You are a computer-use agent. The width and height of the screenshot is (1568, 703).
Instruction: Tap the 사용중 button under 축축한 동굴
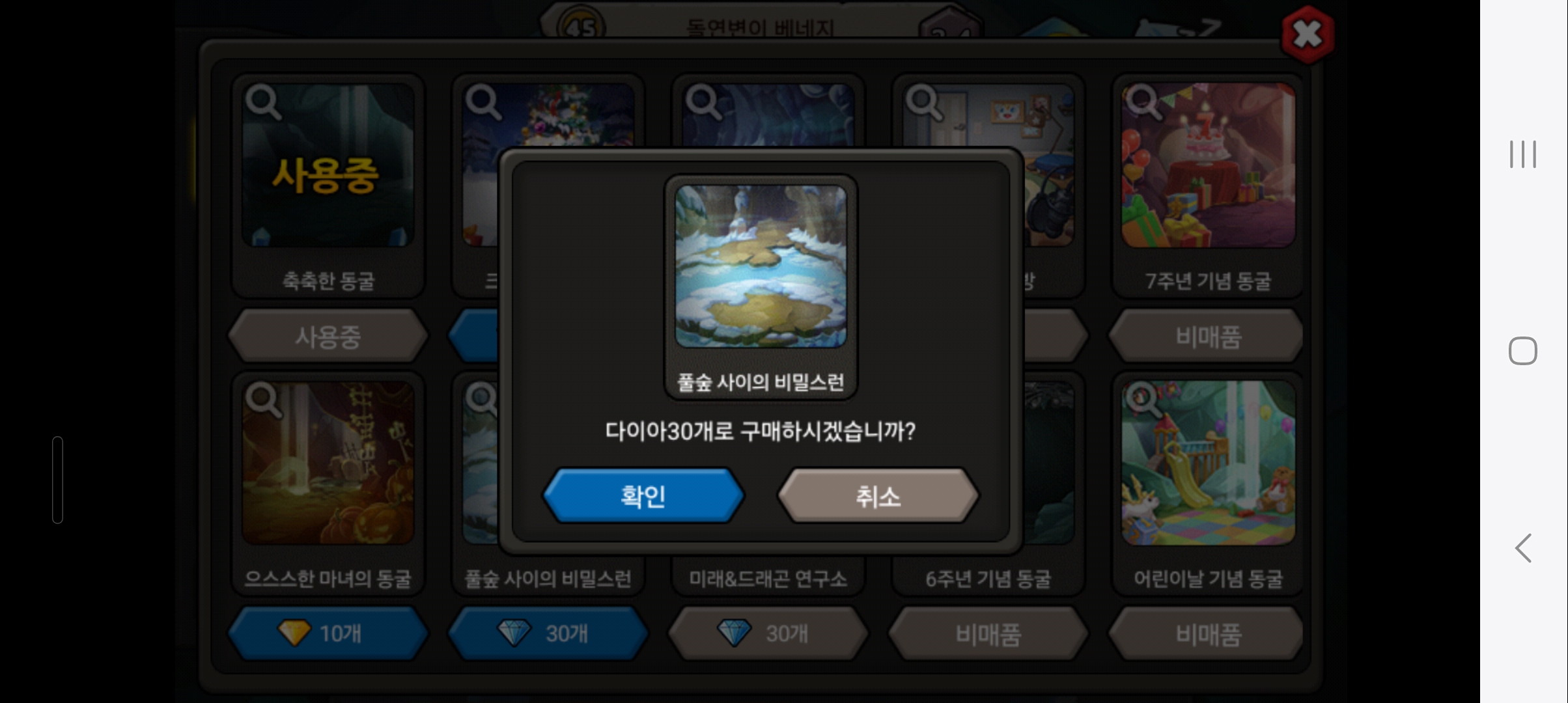(328, 336)
